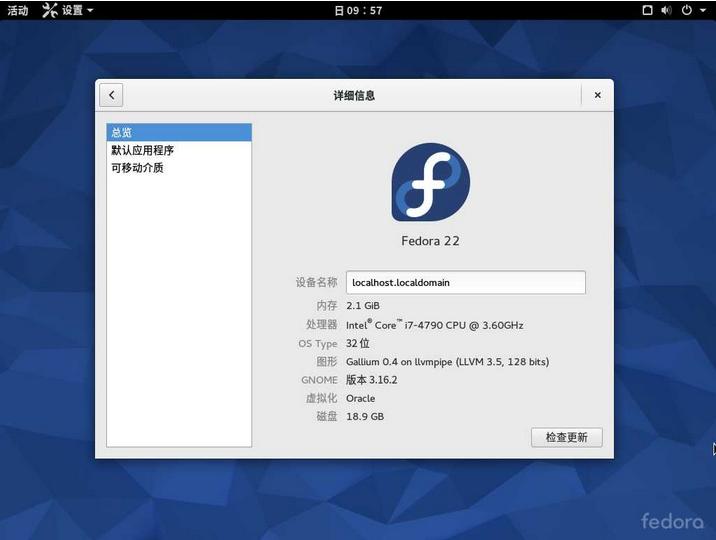Image resolution: width=716 pixels, height=540 pixels.
Task: Click the OS Type value 32 位
Action: click(358, 343)
